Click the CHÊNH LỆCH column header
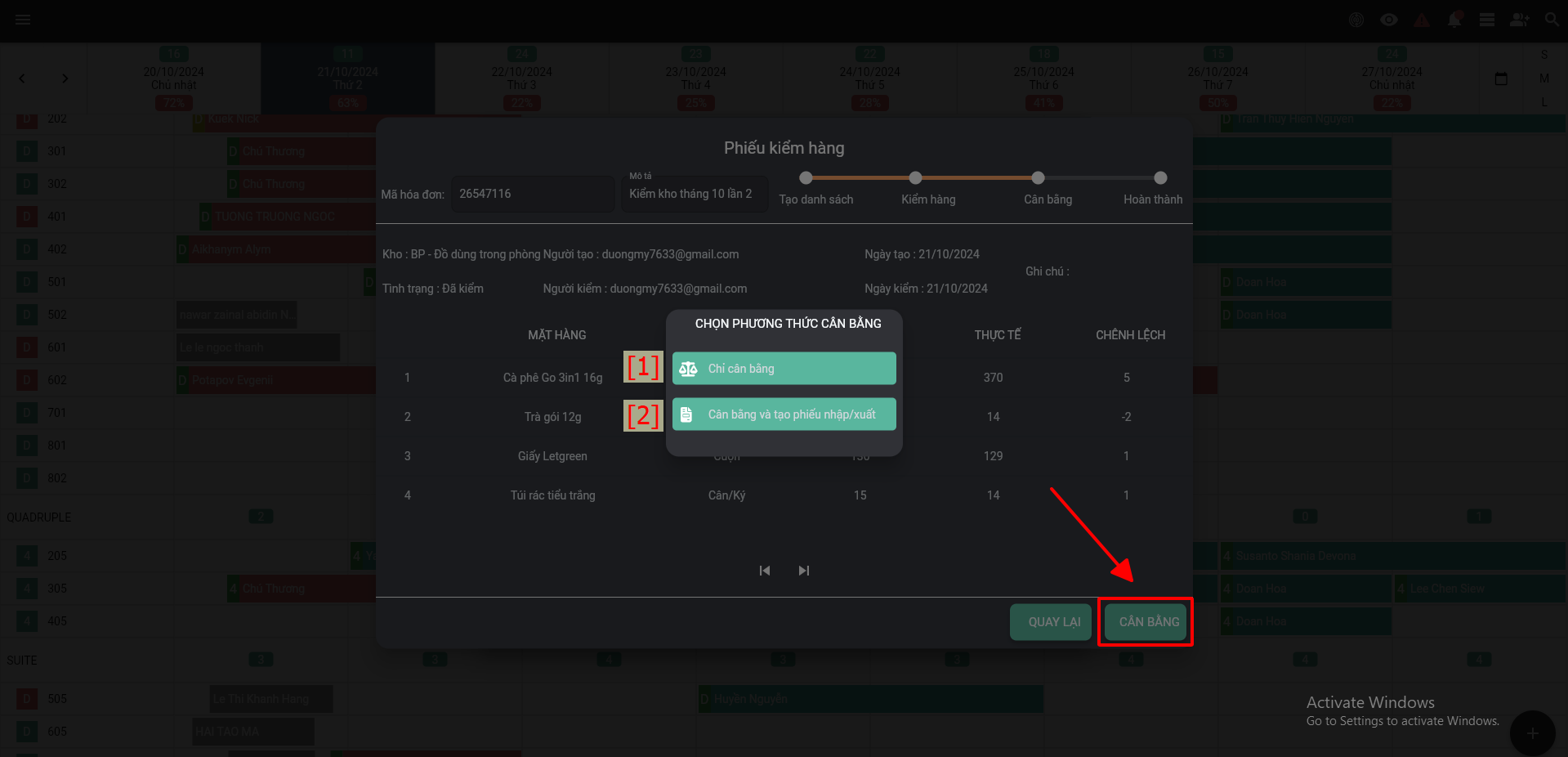The image size is (1568, 757). coord(1131,335)
